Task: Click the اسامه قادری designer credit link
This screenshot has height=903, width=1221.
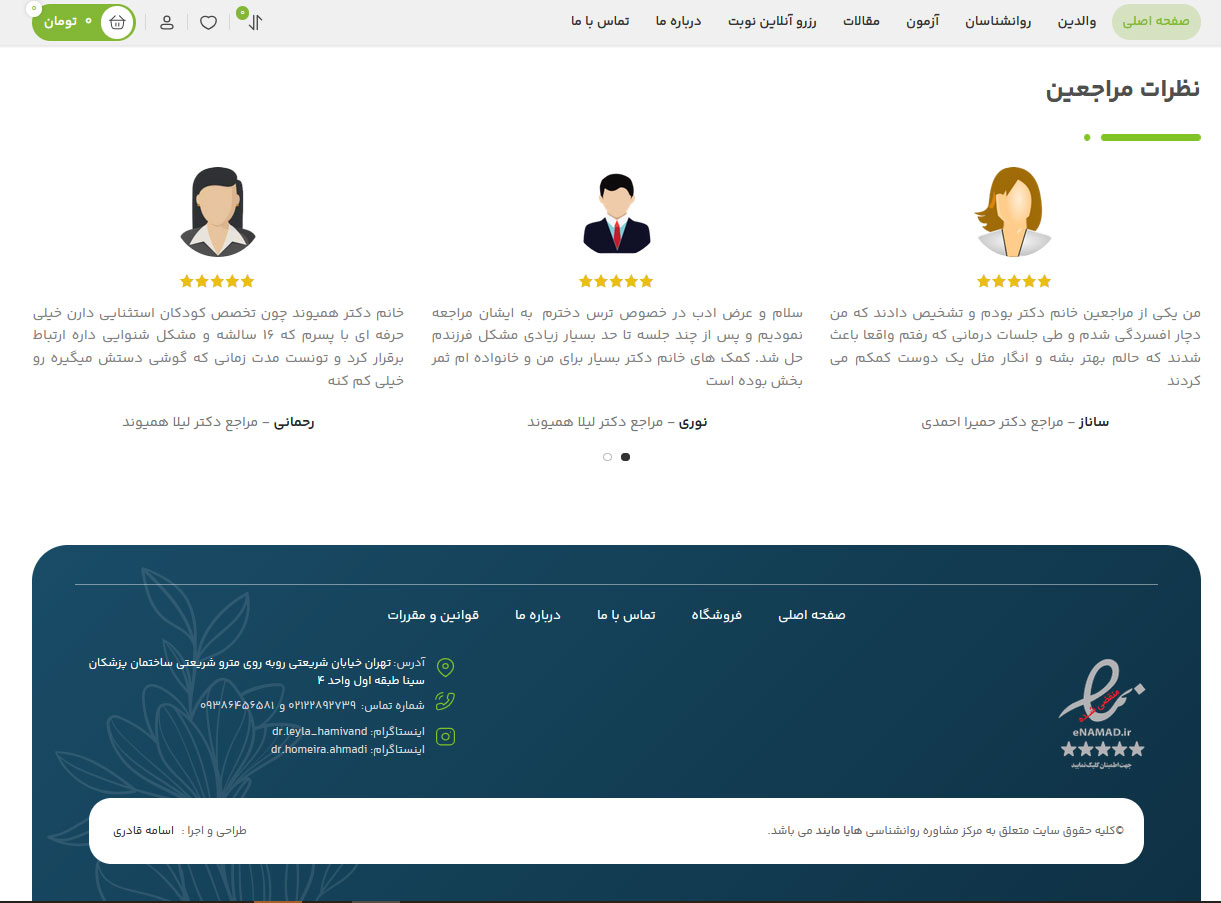Action: tap(143, 831)
